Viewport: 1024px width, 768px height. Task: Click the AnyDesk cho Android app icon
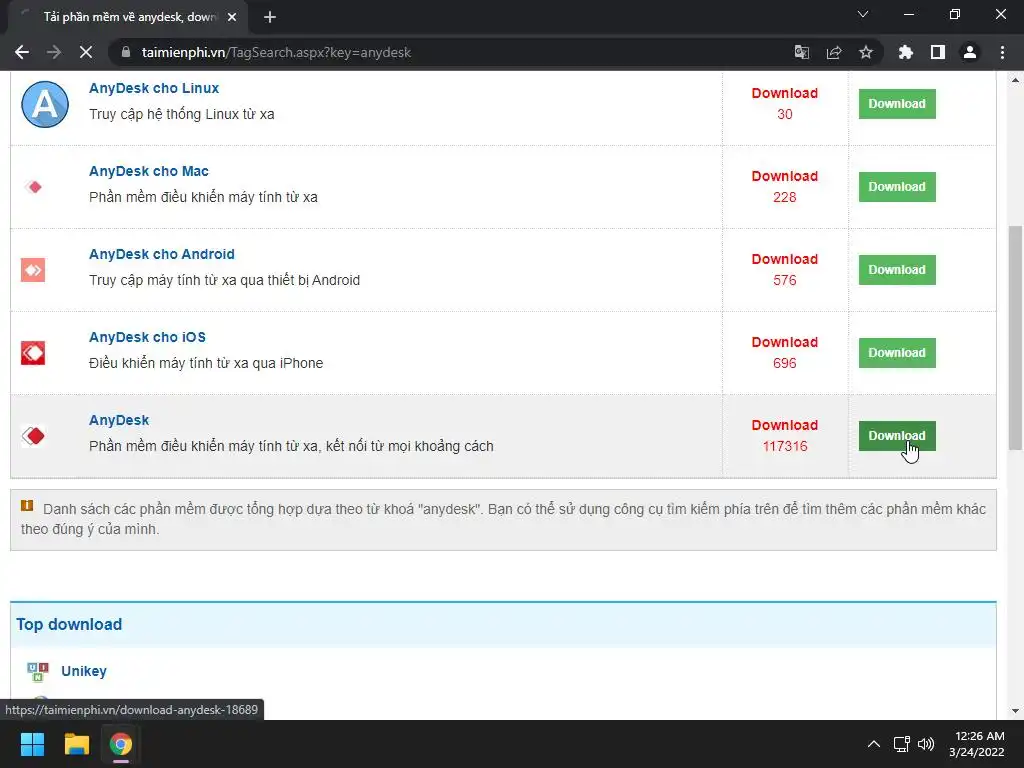click(x=33, y=270)
